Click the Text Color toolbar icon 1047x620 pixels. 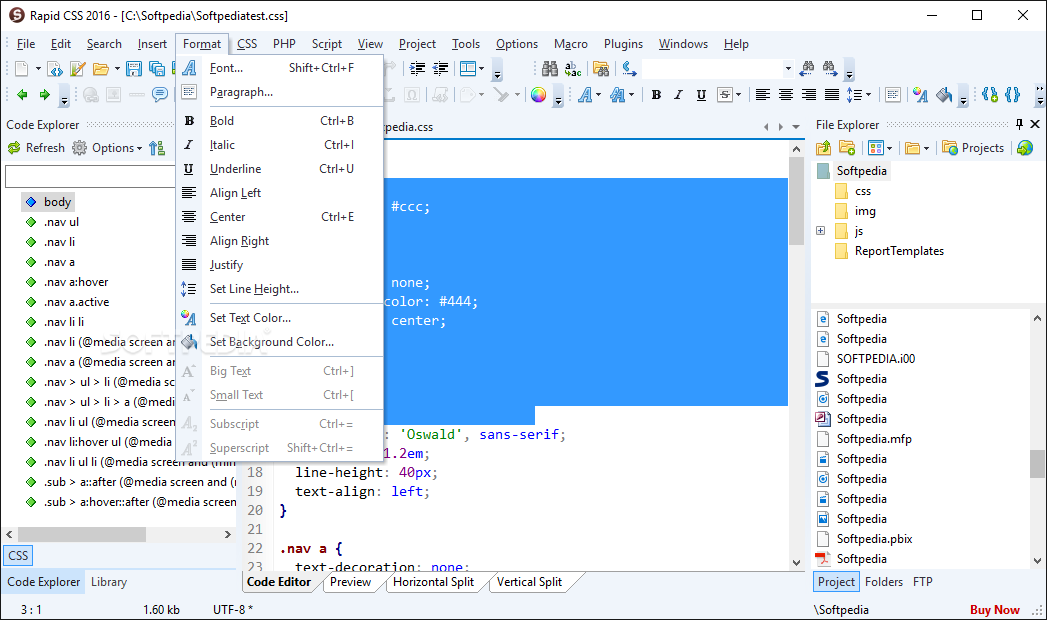[x=920, y=95]
